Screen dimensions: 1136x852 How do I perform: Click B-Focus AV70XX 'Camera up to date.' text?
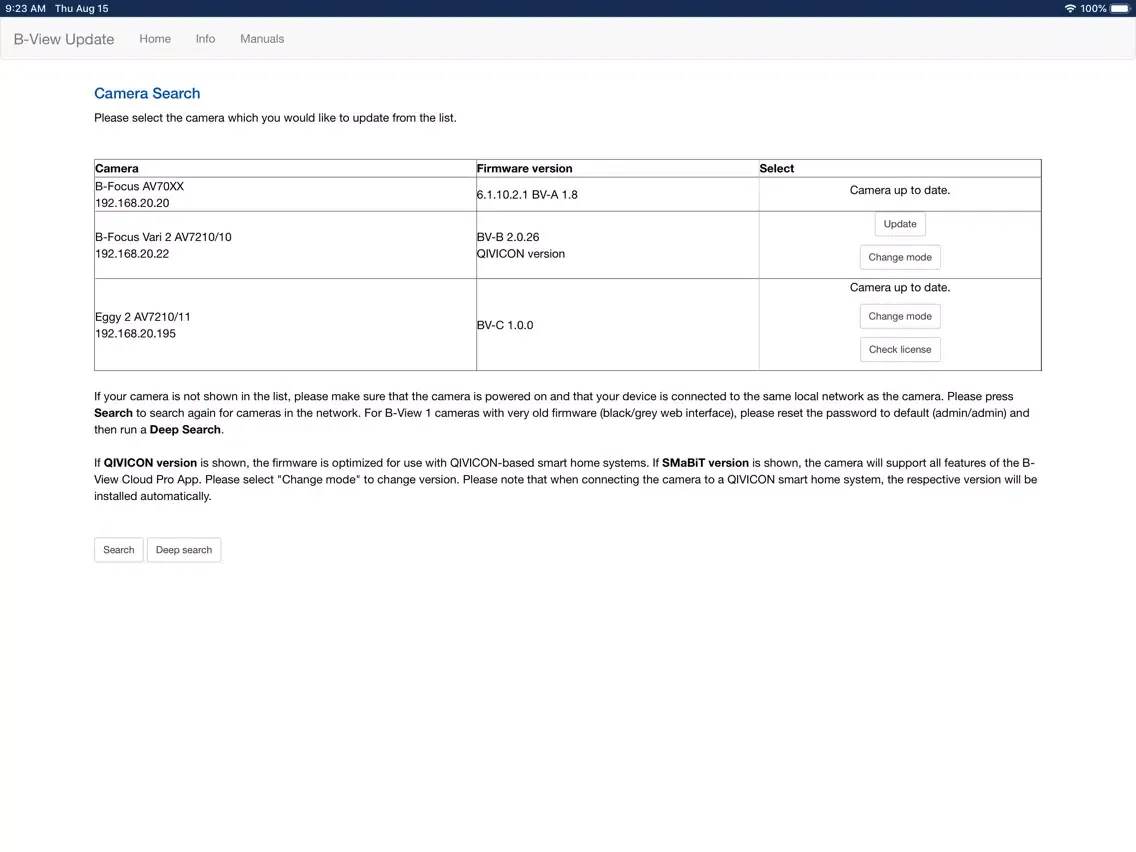[900, 191]
